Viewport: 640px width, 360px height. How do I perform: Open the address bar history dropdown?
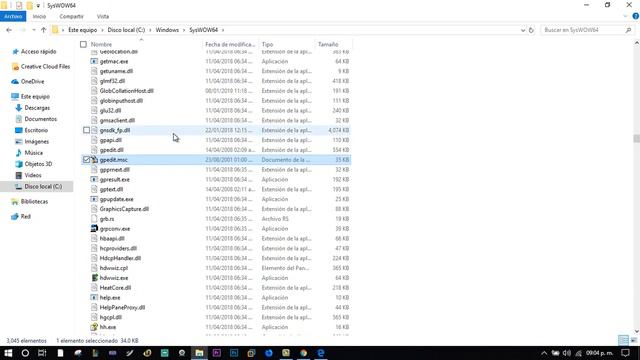pyautogui.click(x=523, y=30)
